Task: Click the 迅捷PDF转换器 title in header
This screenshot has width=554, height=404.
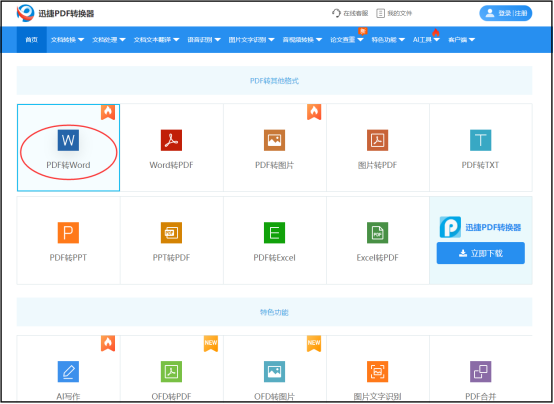Action: [x=66, y=13]
